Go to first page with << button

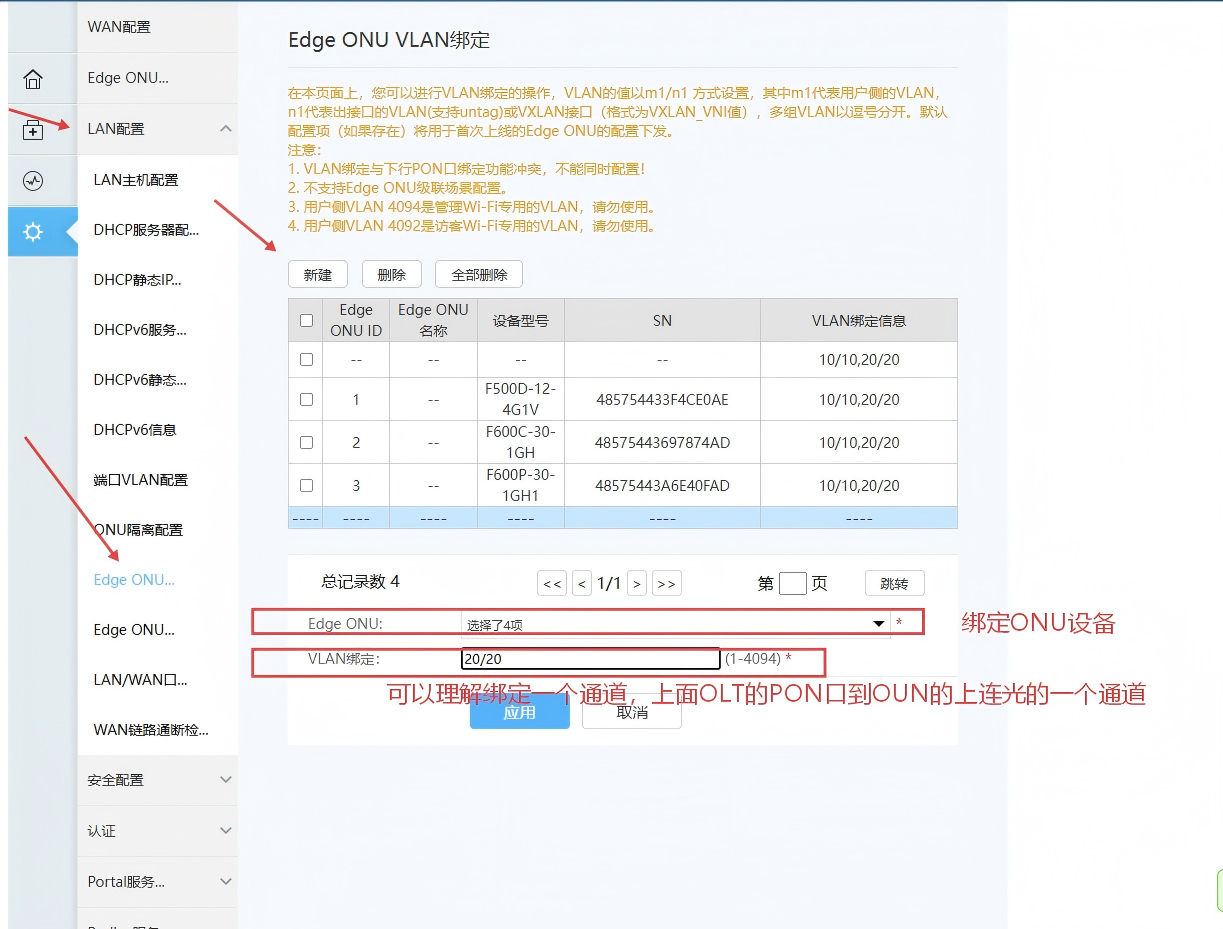pyautogui.click(x=552, y=583)
